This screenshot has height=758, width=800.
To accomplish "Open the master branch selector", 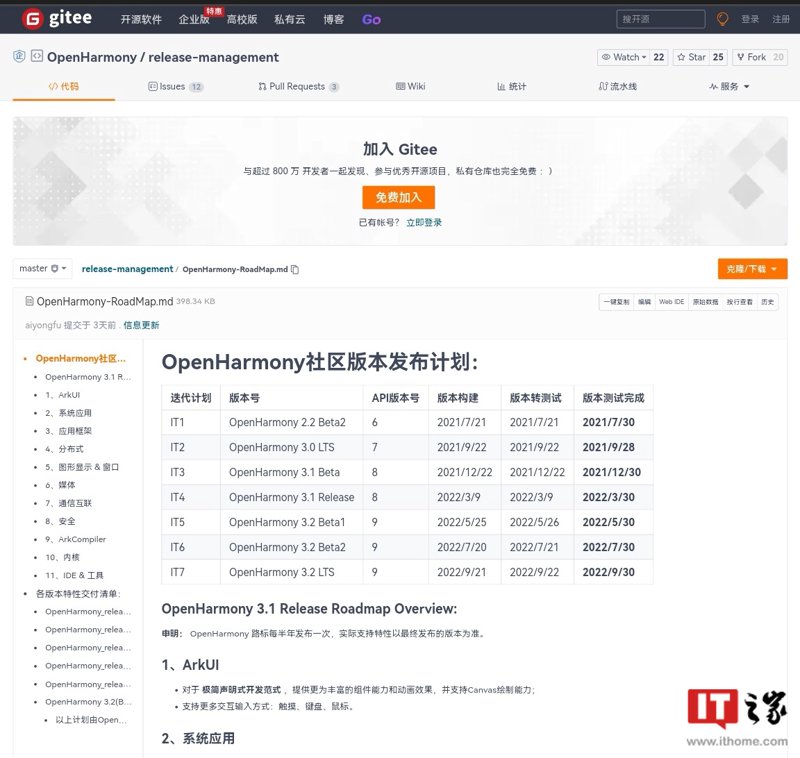I will point(43,268).
